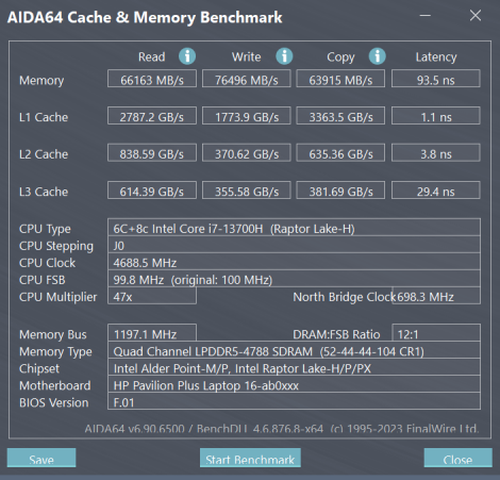This screenshot has height=480, width=500.
Task: Click the CPU Multiplier 47x field
Action: 152,296
